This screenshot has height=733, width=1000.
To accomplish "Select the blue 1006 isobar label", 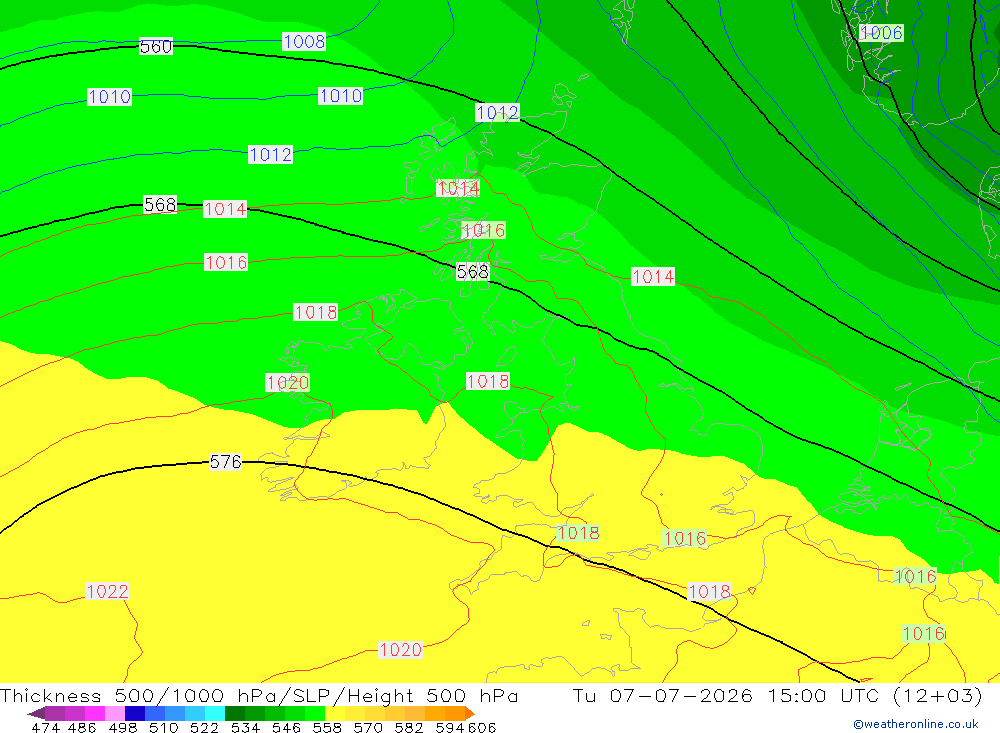I will click(x=881, y=33).
